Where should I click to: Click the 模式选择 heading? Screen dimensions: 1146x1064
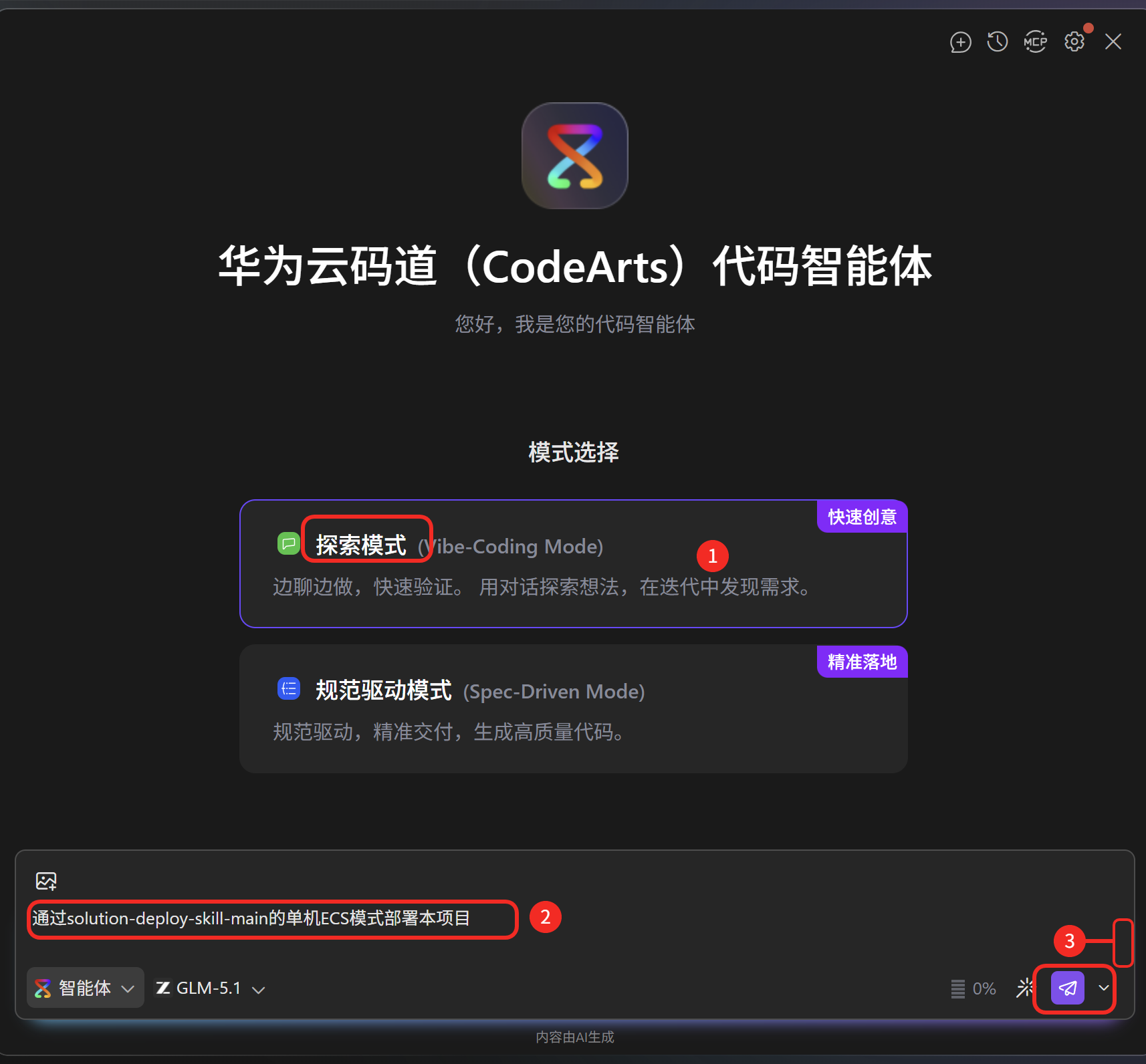pyautogui.click(x=574, y=452)
